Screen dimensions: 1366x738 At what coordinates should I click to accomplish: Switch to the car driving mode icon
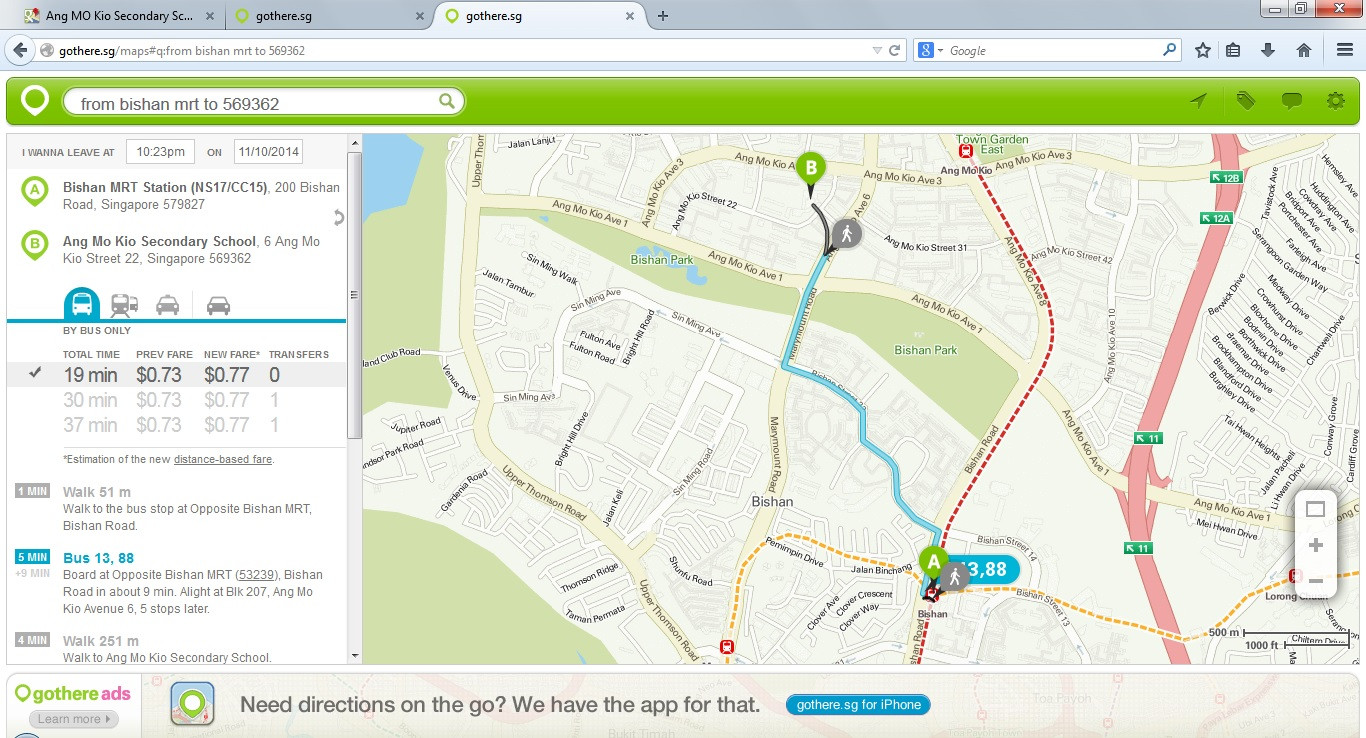(x=218, y=305)
